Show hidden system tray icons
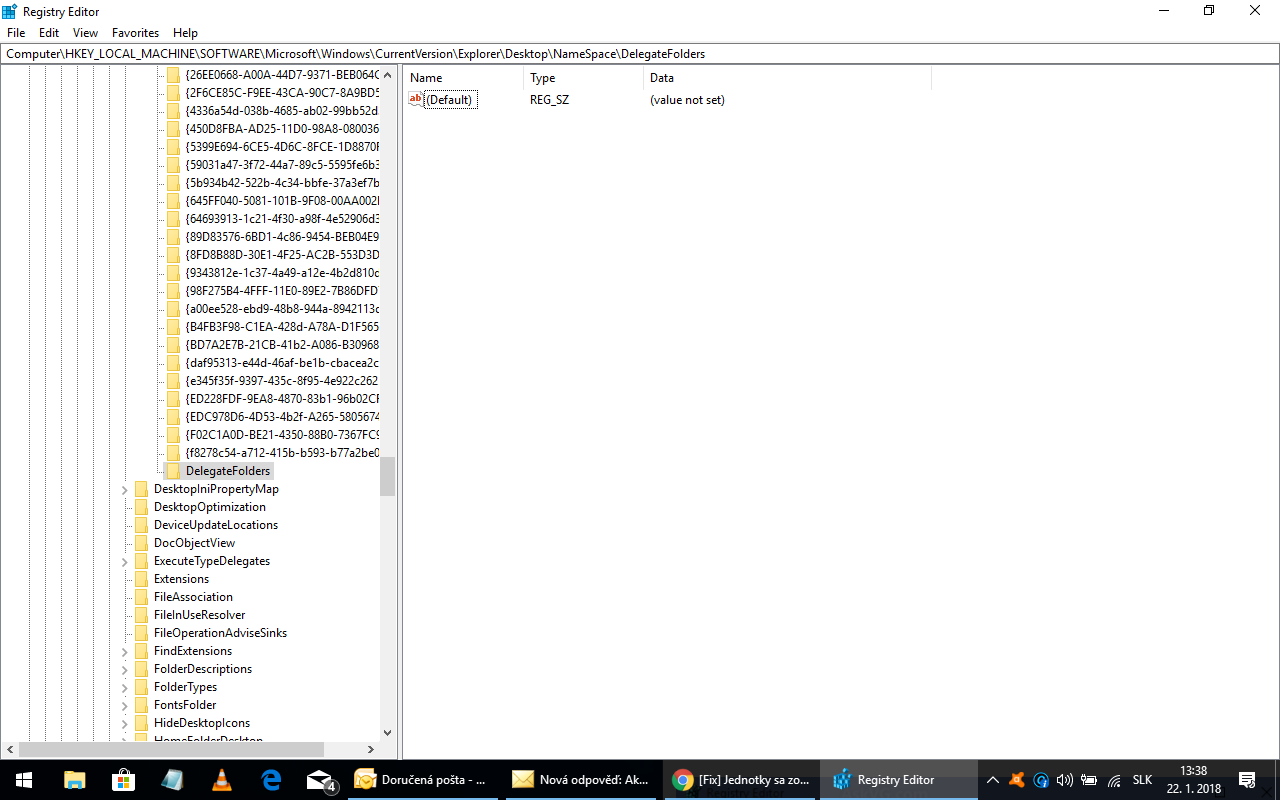 click(x=992, y=780)
